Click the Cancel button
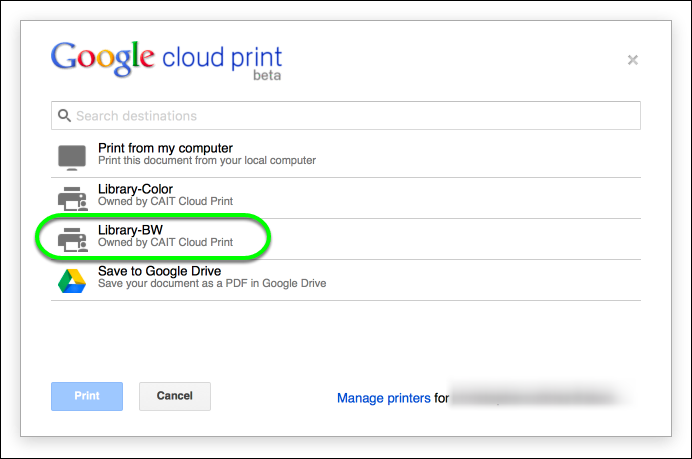 175,396
